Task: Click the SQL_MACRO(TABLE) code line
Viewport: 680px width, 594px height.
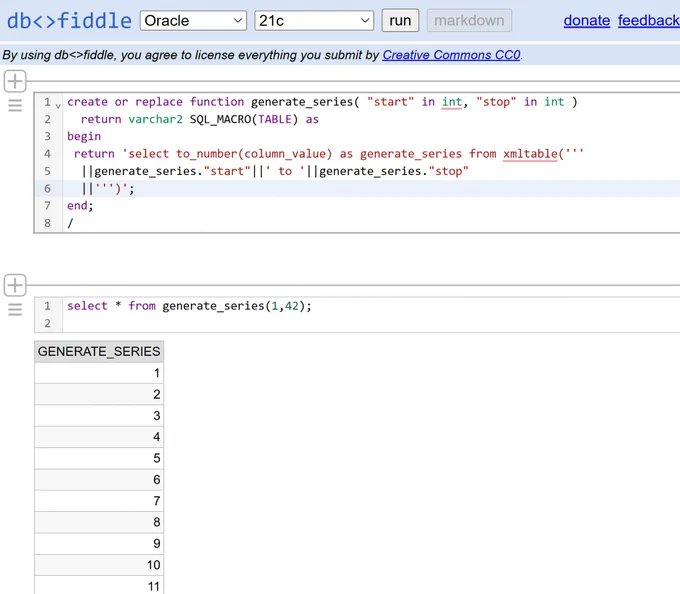Action: click(x=199, y=119)
